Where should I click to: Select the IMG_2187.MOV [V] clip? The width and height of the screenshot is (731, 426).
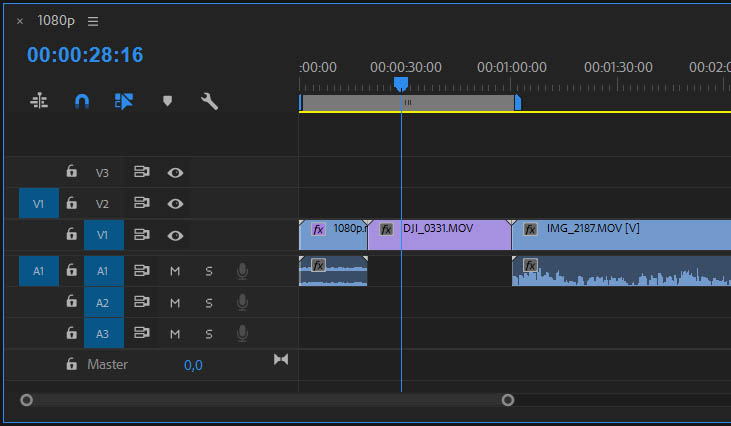(x=621, y=235)
